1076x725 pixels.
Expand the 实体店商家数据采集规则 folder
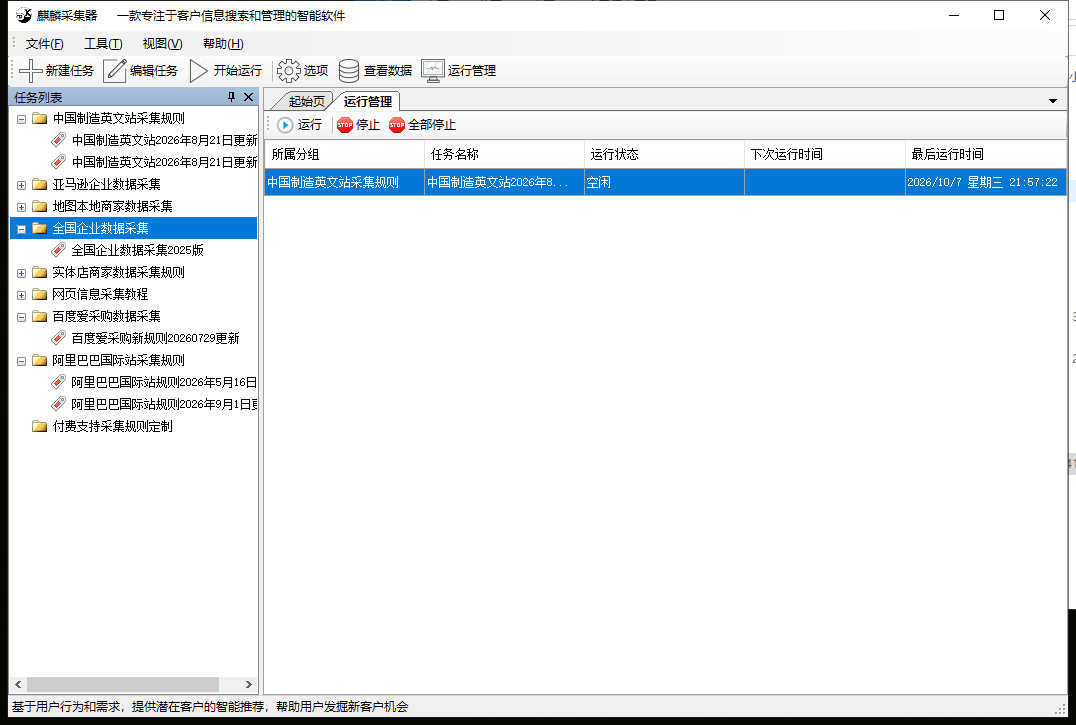[x=21, y=273]
